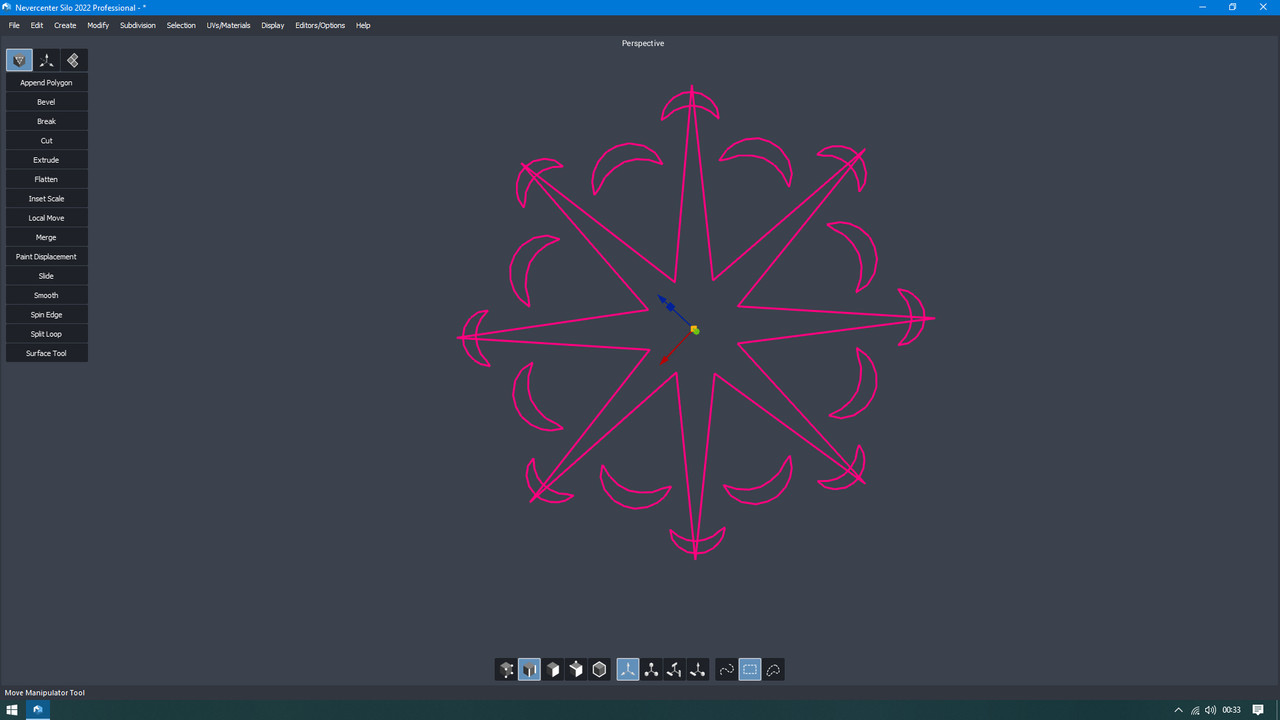Choose the rotate manipulator icon

[651, 670]
